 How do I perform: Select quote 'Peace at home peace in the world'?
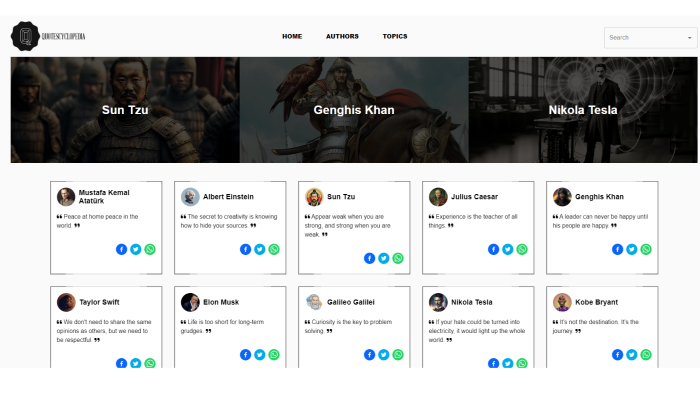[97, 221]
